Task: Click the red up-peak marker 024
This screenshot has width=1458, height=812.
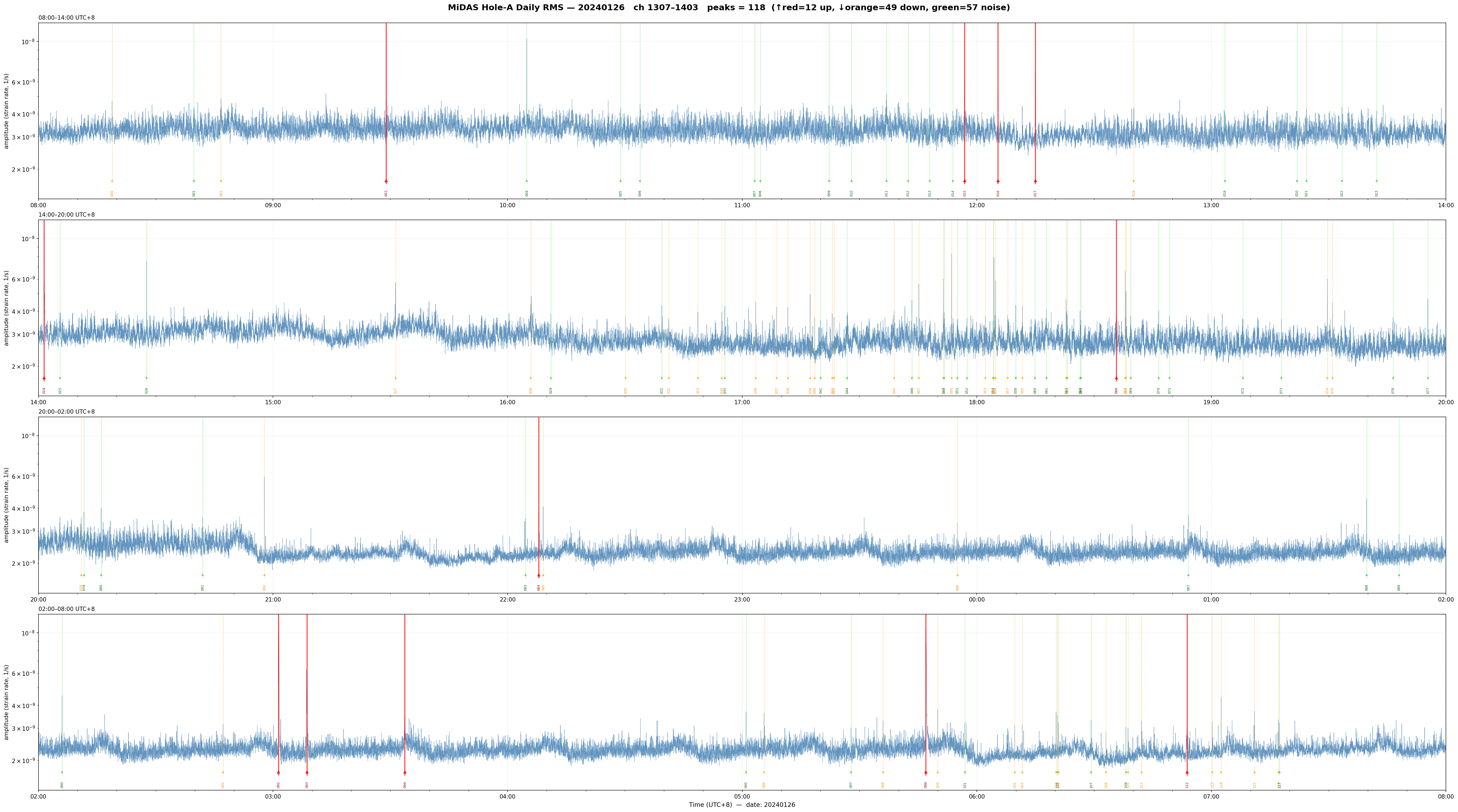Action: [x=44, y=378]
